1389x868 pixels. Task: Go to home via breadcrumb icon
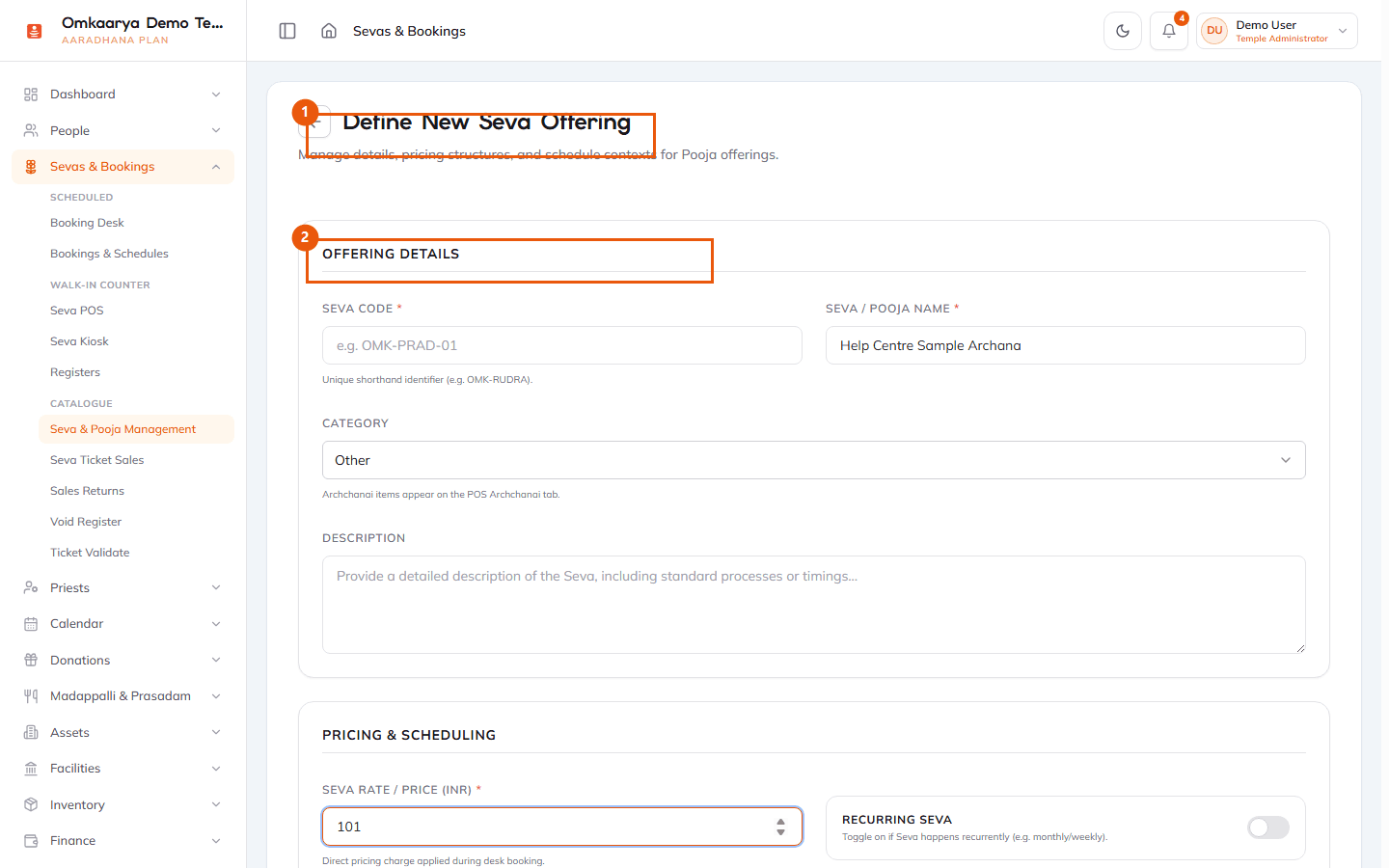coord(329,31)
